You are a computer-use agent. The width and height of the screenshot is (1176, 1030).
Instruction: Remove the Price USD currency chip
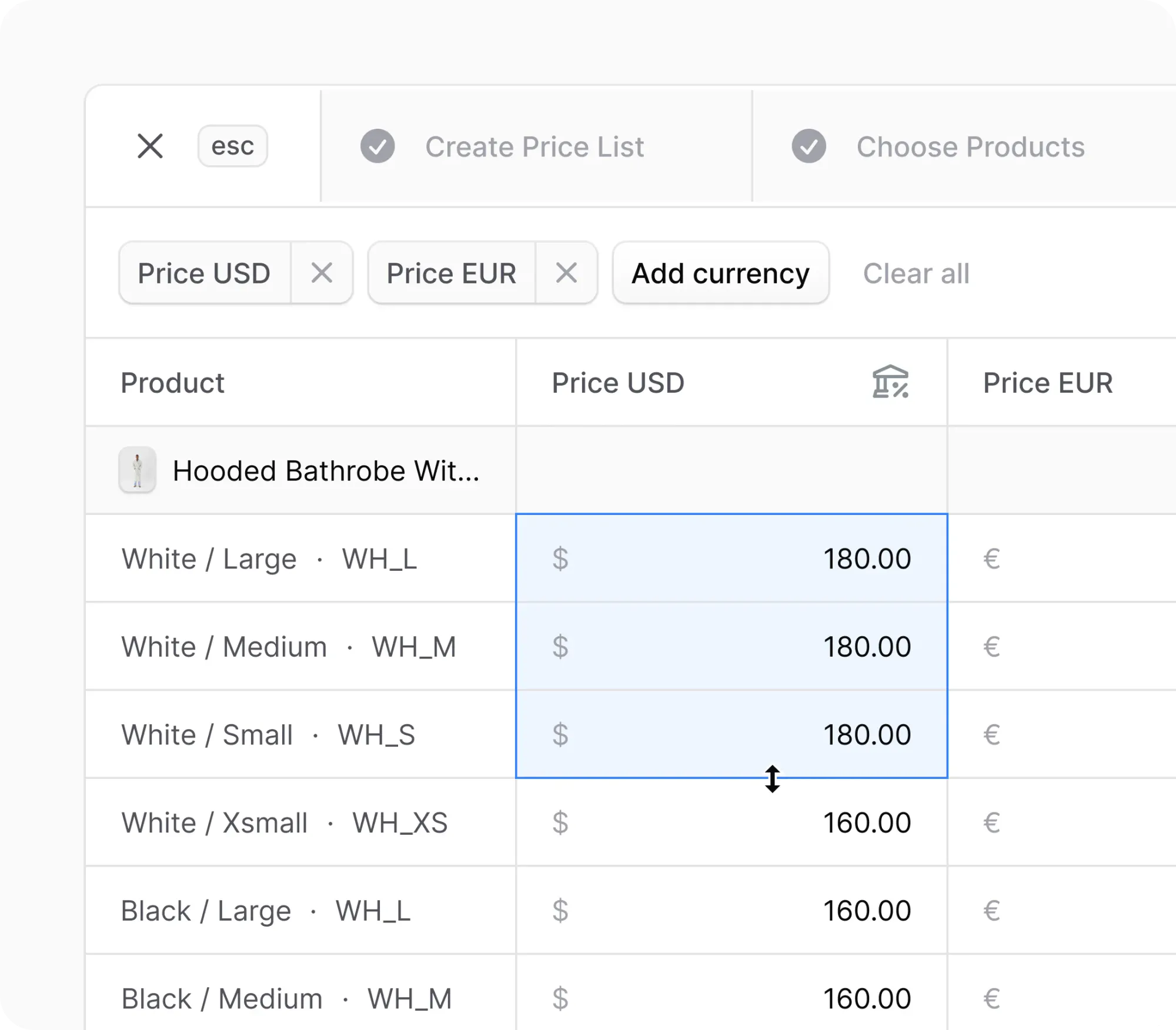click(322, 273)
